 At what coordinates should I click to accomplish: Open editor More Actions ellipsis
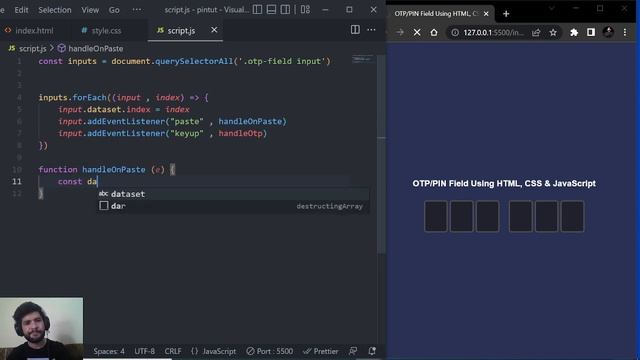click(x=371, y=29)
